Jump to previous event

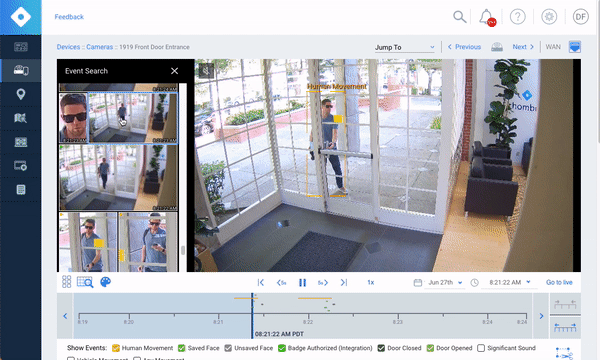261,282
